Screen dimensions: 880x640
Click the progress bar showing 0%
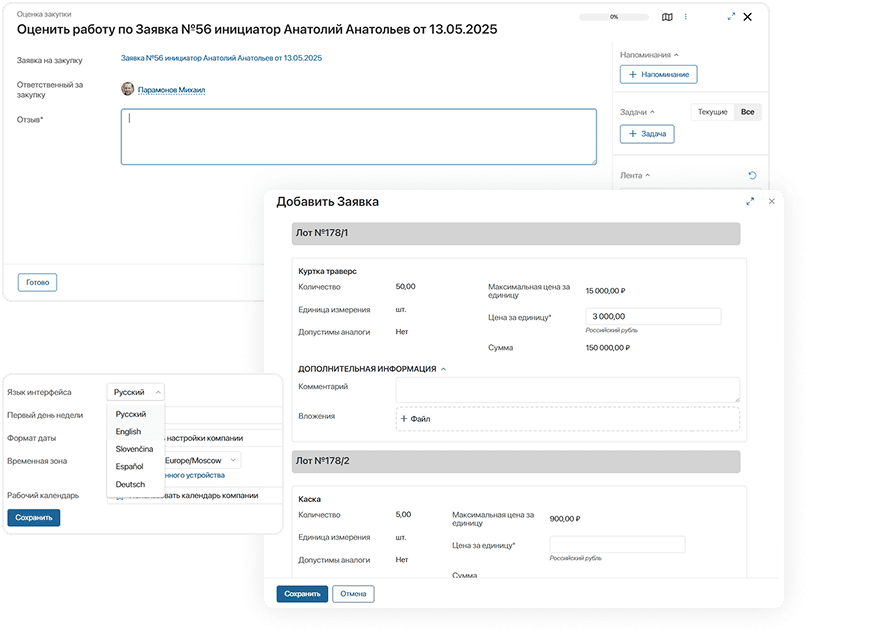click(x=614, y=17)
